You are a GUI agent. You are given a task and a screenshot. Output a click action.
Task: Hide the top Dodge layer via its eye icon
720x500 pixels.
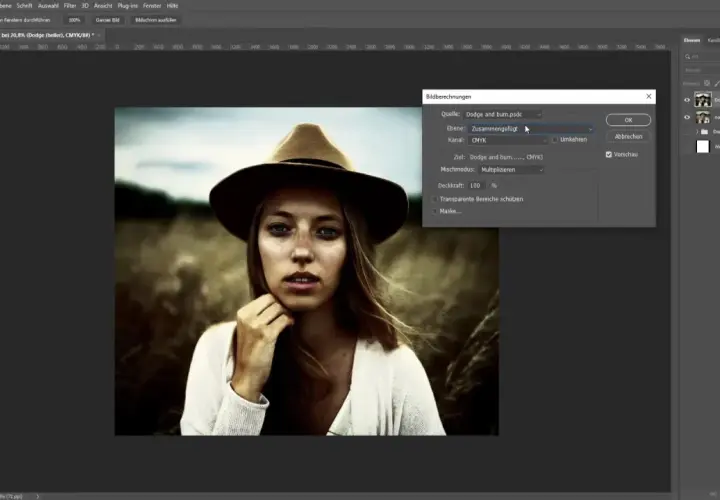coord(687,100)
